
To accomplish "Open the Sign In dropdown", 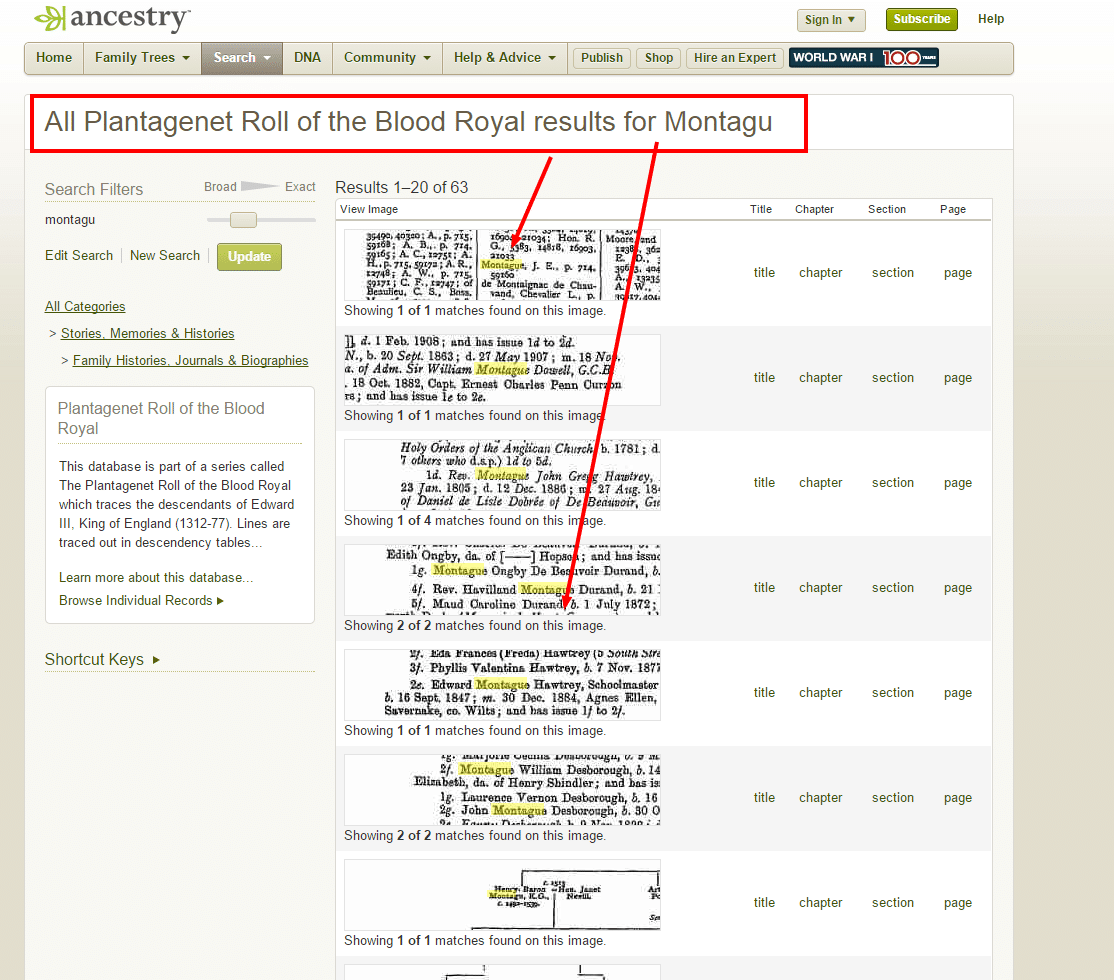I will pyautogui.click(x=831, y=20).
